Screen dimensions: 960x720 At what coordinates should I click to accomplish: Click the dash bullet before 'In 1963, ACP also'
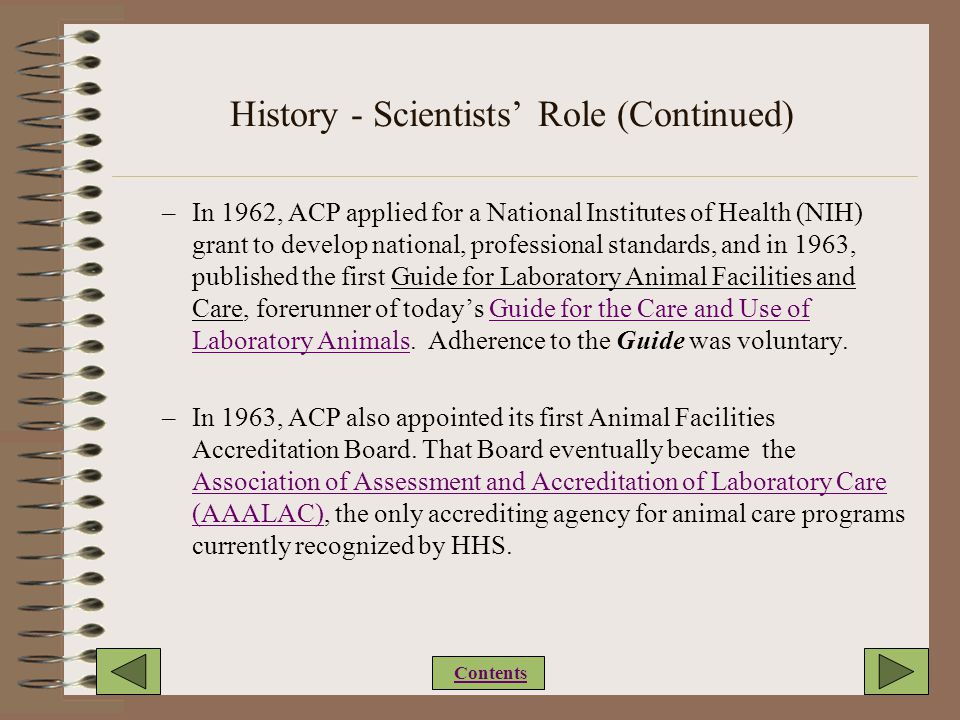click(x=168, y=419)
